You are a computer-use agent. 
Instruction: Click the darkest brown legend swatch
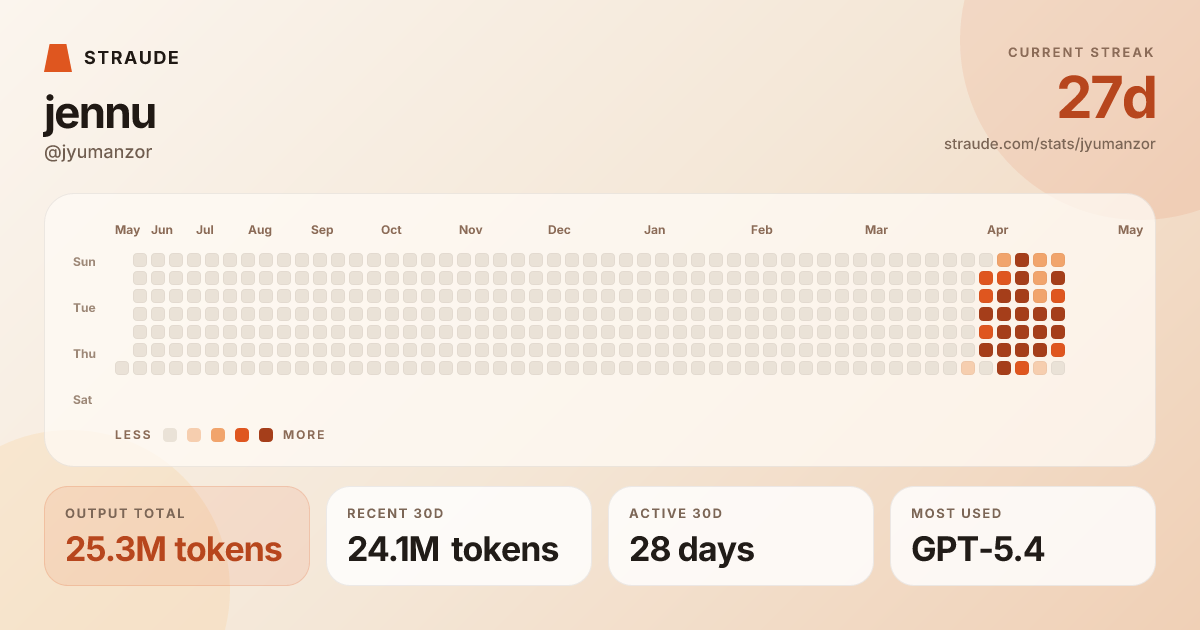click(x=266, y=435)
